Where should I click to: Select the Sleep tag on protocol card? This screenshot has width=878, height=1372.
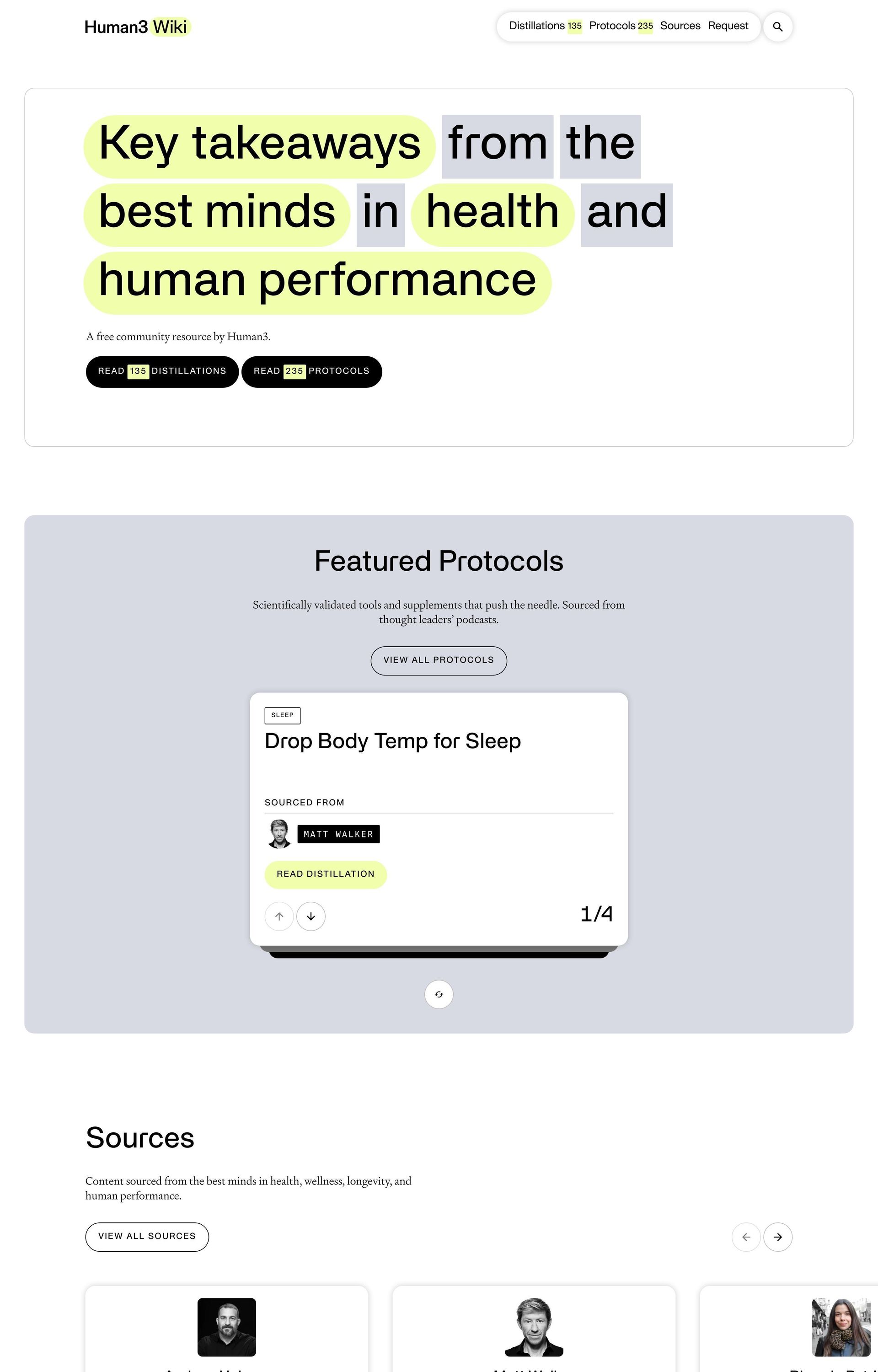click(282, 715)
